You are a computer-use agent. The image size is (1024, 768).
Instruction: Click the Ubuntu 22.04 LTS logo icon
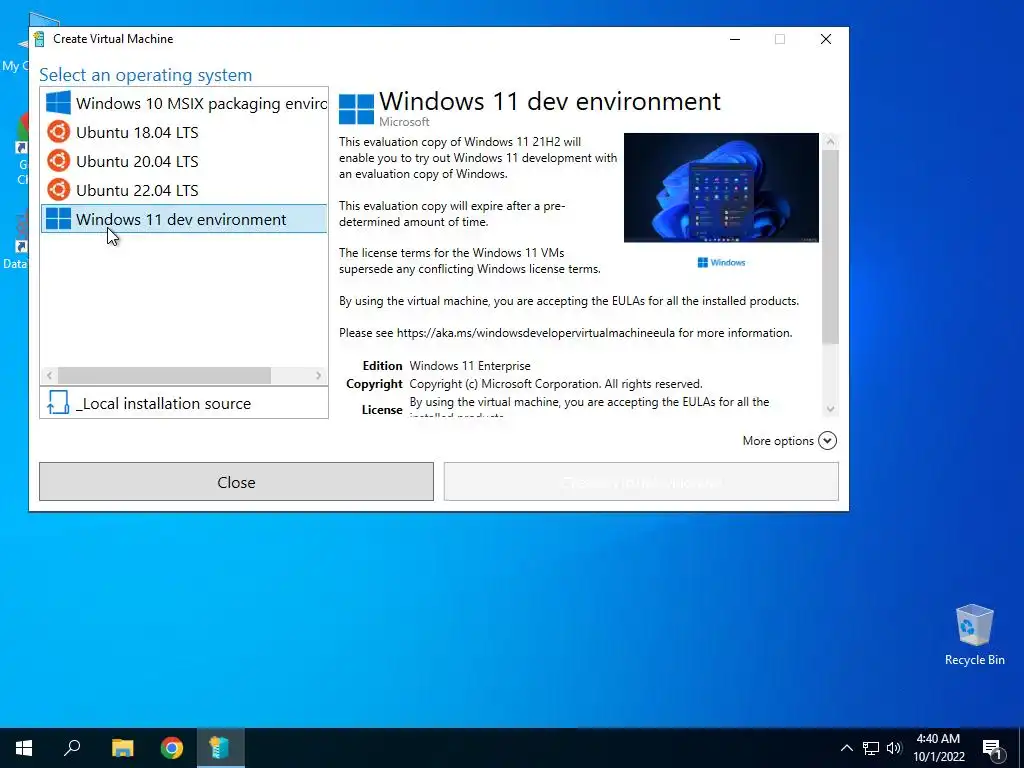pyautogui.click(x=58, y=190)
